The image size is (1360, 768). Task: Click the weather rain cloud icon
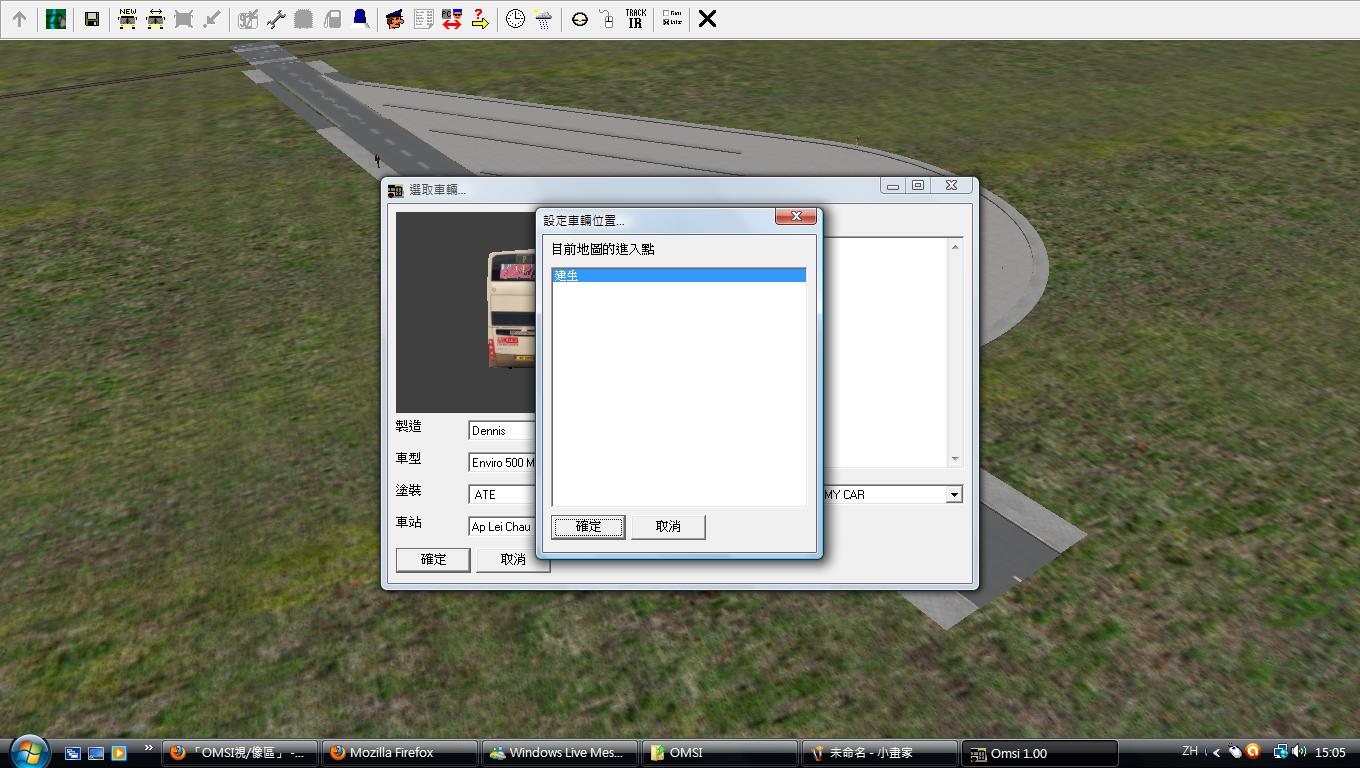coord(543,19)
